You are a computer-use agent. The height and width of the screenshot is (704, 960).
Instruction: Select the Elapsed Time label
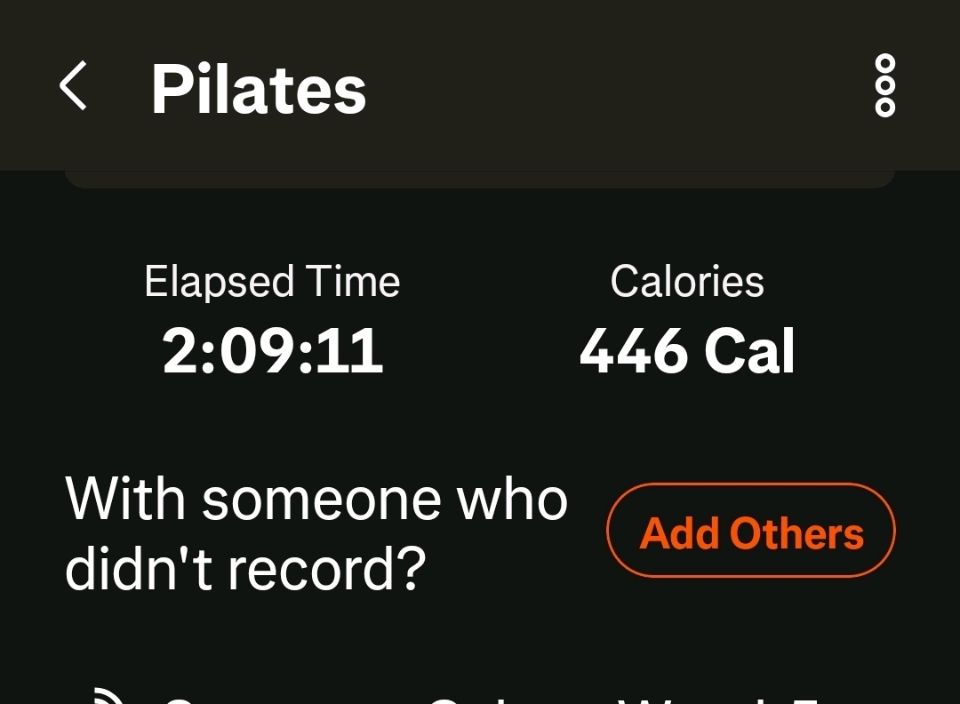[272, 282]
